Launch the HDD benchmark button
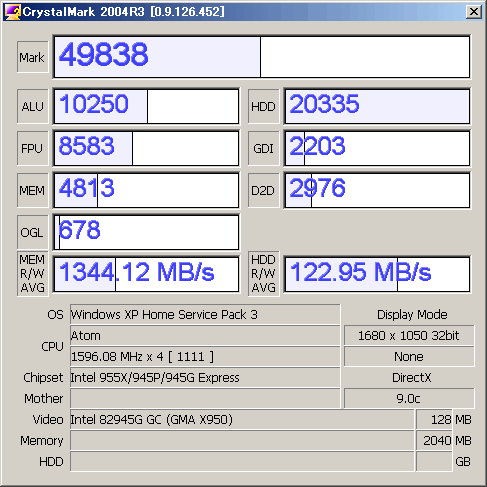Image resolution: width=487 pixels, height=487 pixels. pyautogui.click(x=263, y=106)
